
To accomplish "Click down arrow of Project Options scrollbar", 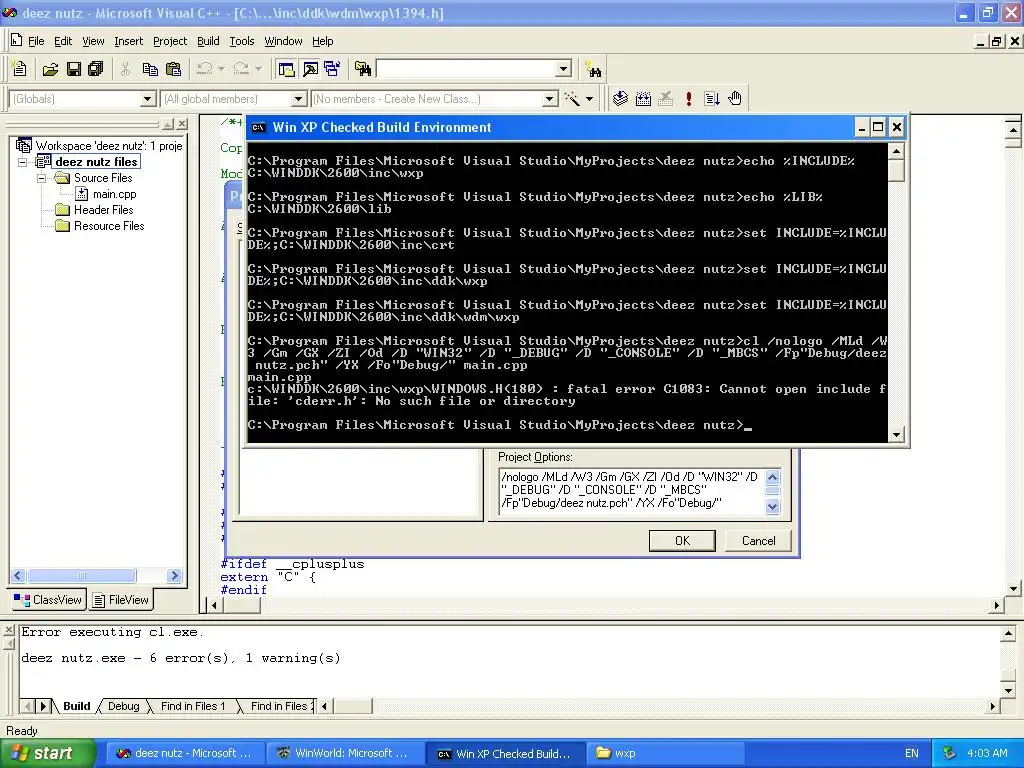I will pos(773,506).
